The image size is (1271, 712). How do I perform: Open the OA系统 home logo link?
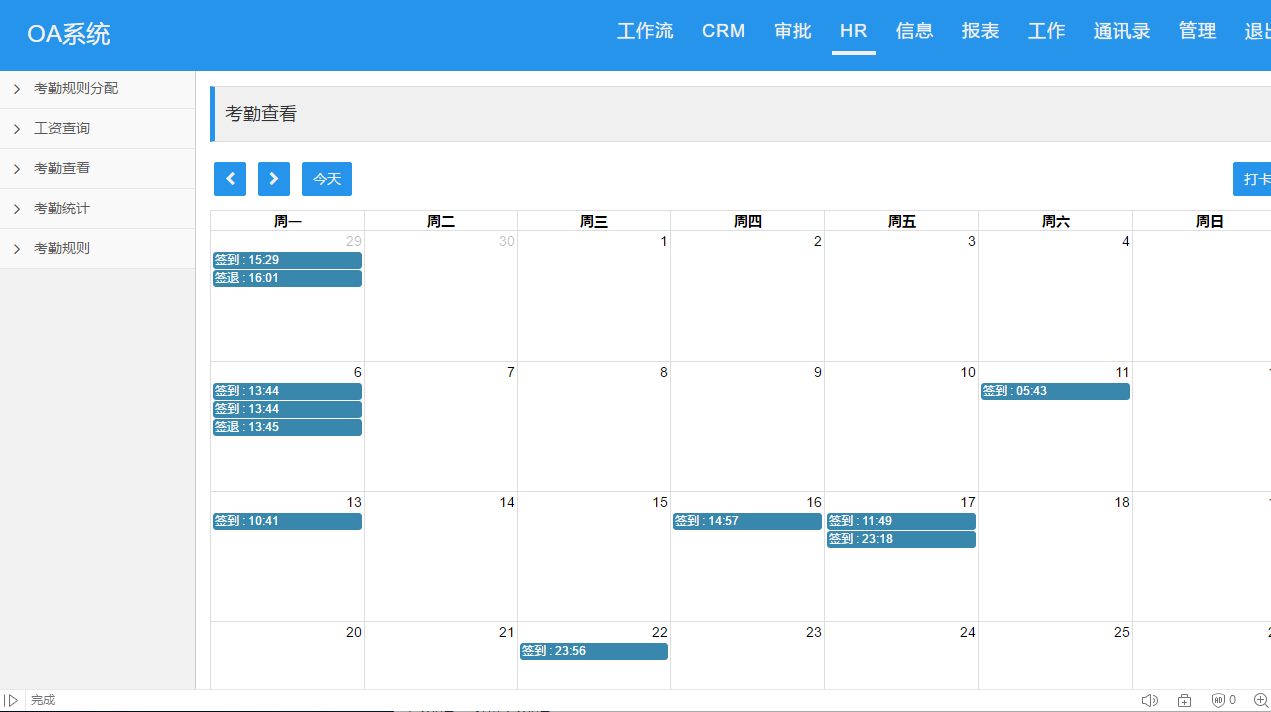69,34
